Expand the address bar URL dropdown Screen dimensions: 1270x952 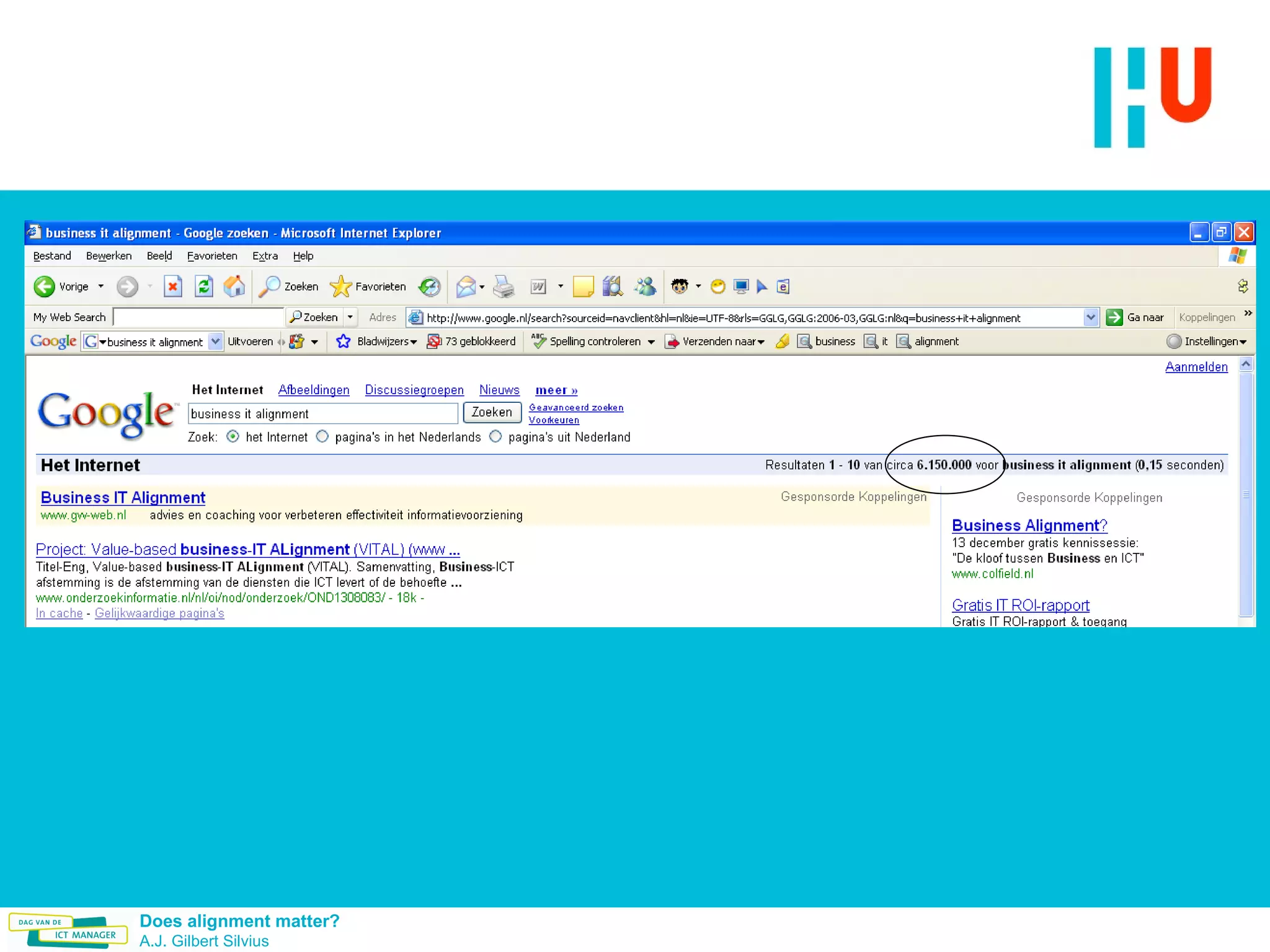(x=1090, y=317)
